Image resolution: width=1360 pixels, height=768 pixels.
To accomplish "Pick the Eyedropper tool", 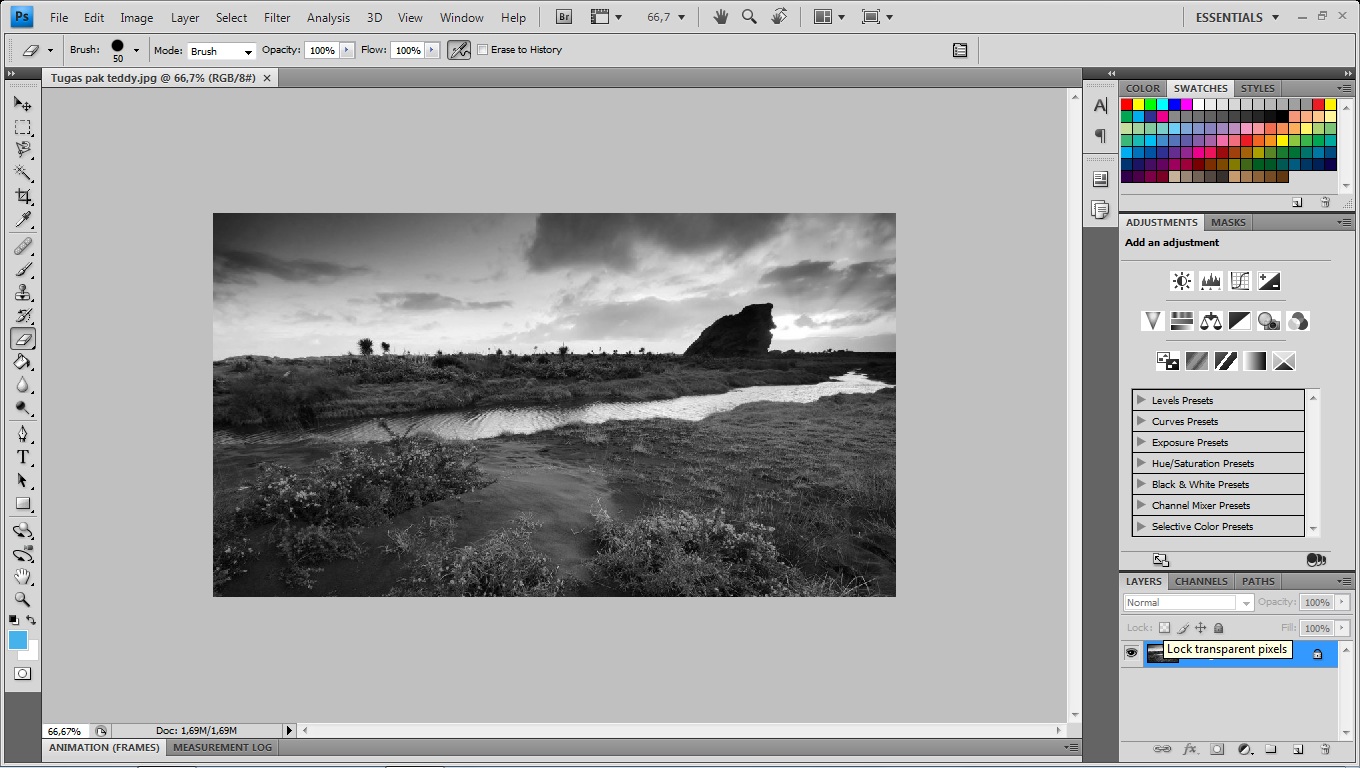I will pos(23,220).
